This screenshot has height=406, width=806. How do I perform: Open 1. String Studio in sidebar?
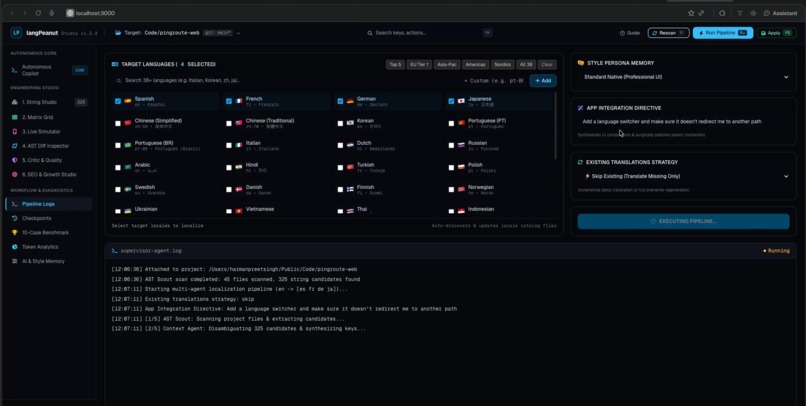pos(49,102)
